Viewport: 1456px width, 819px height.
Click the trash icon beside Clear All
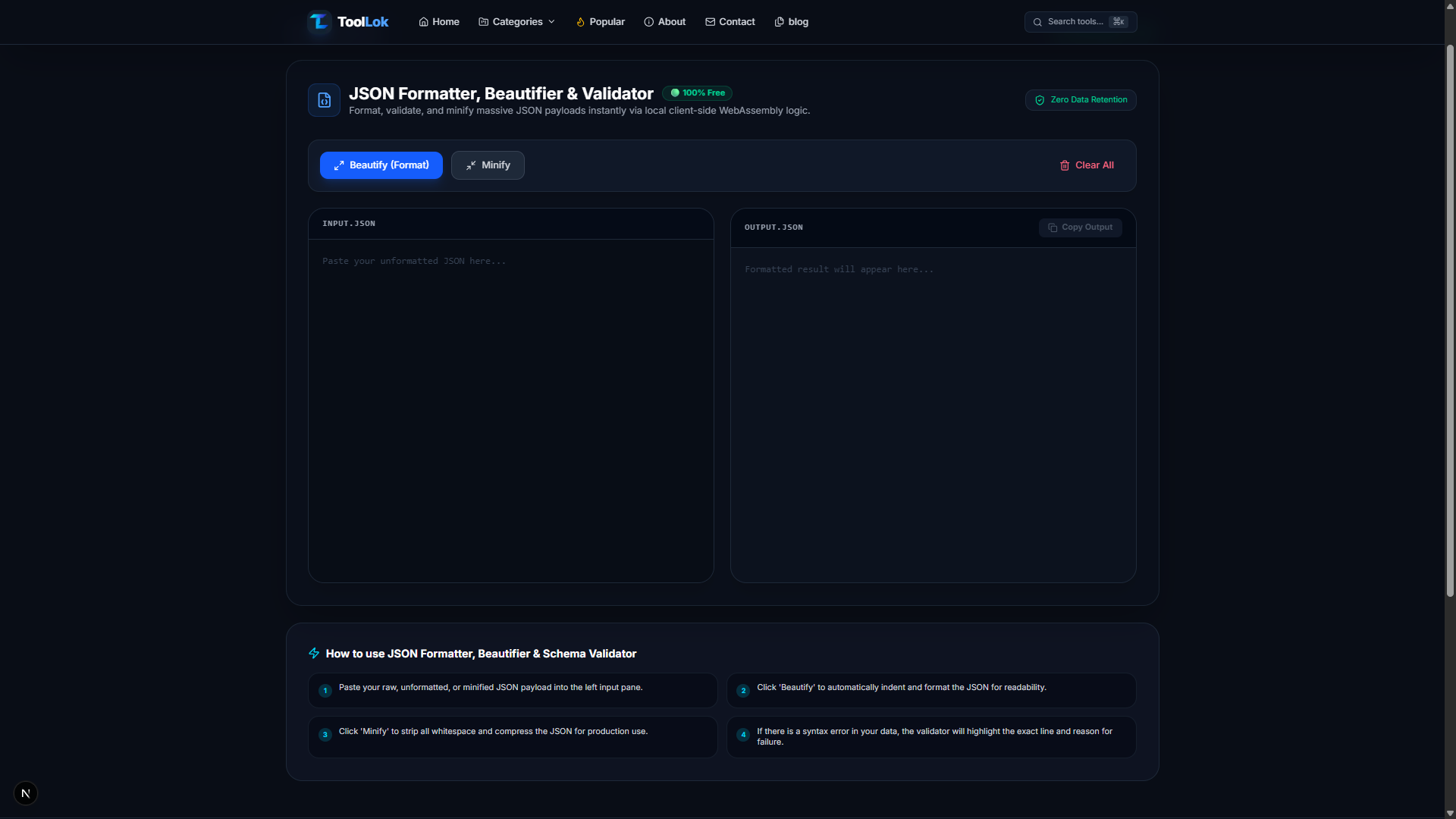pyautogui.click(x=1065, y=165)
